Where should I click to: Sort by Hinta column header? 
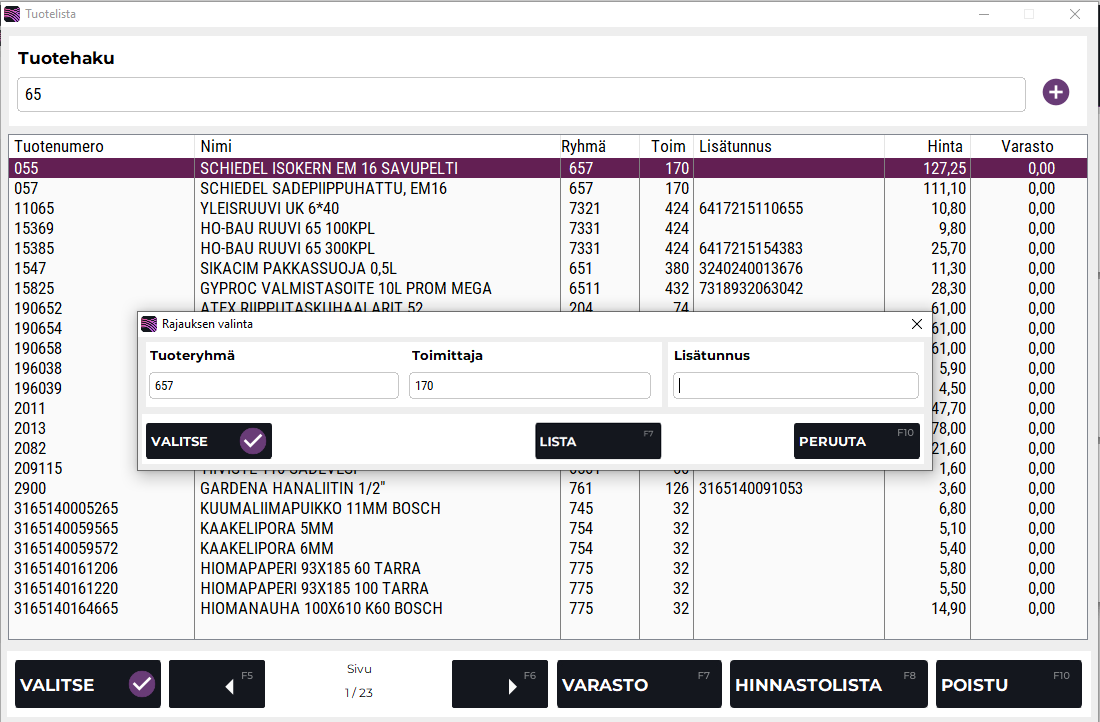943,146
